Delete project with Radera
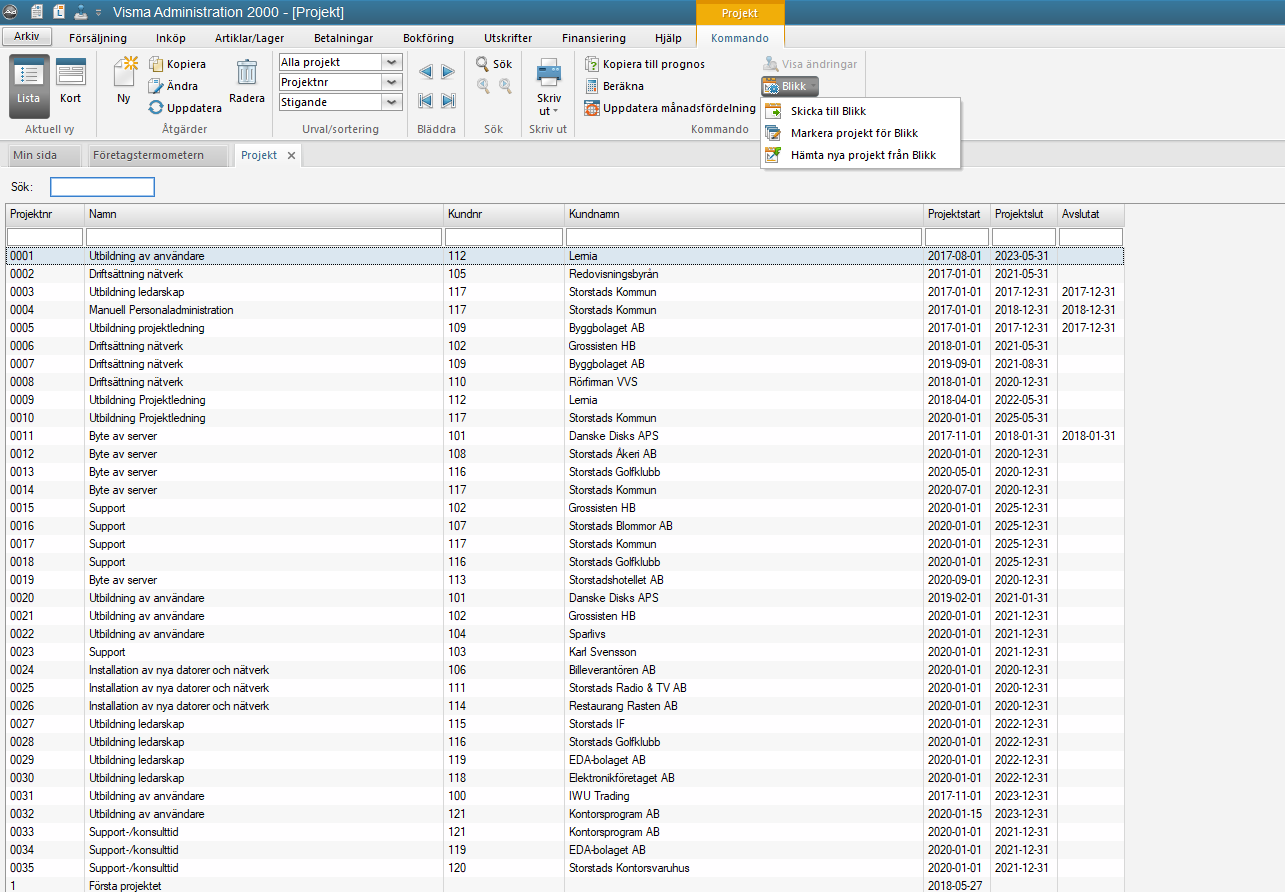Viewport: 1285px width, 892px height. coord(247,82)
